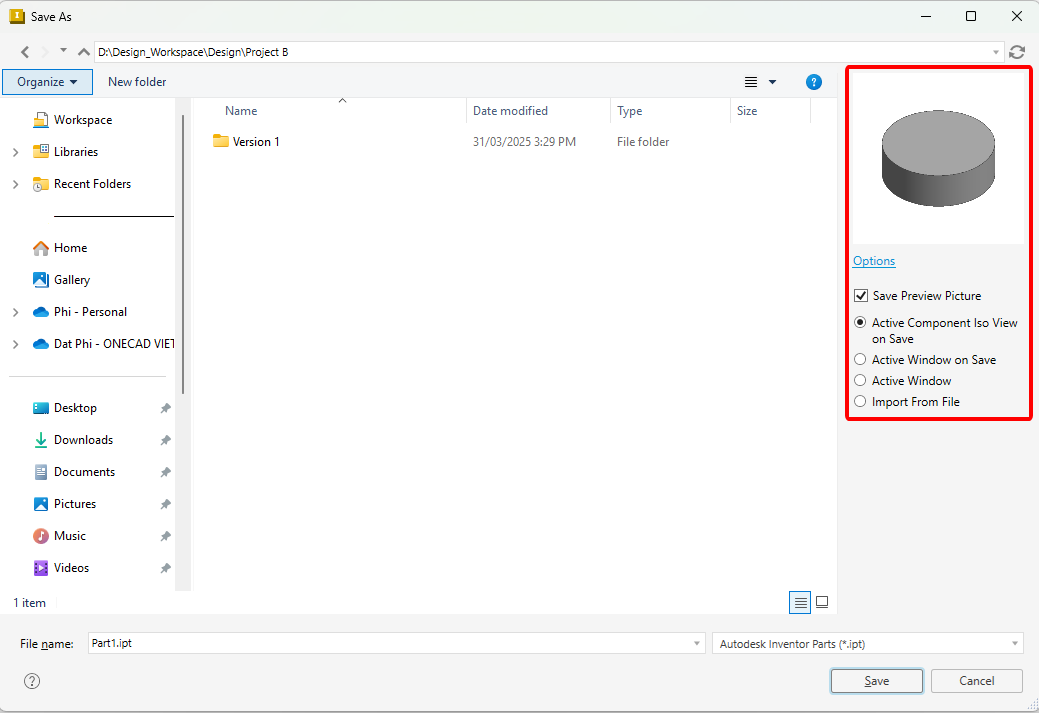The height and width of the screenshot is (713, 1039).
Task: Select Phi - Personal OneDrive
Action: (x=90, y=312)
